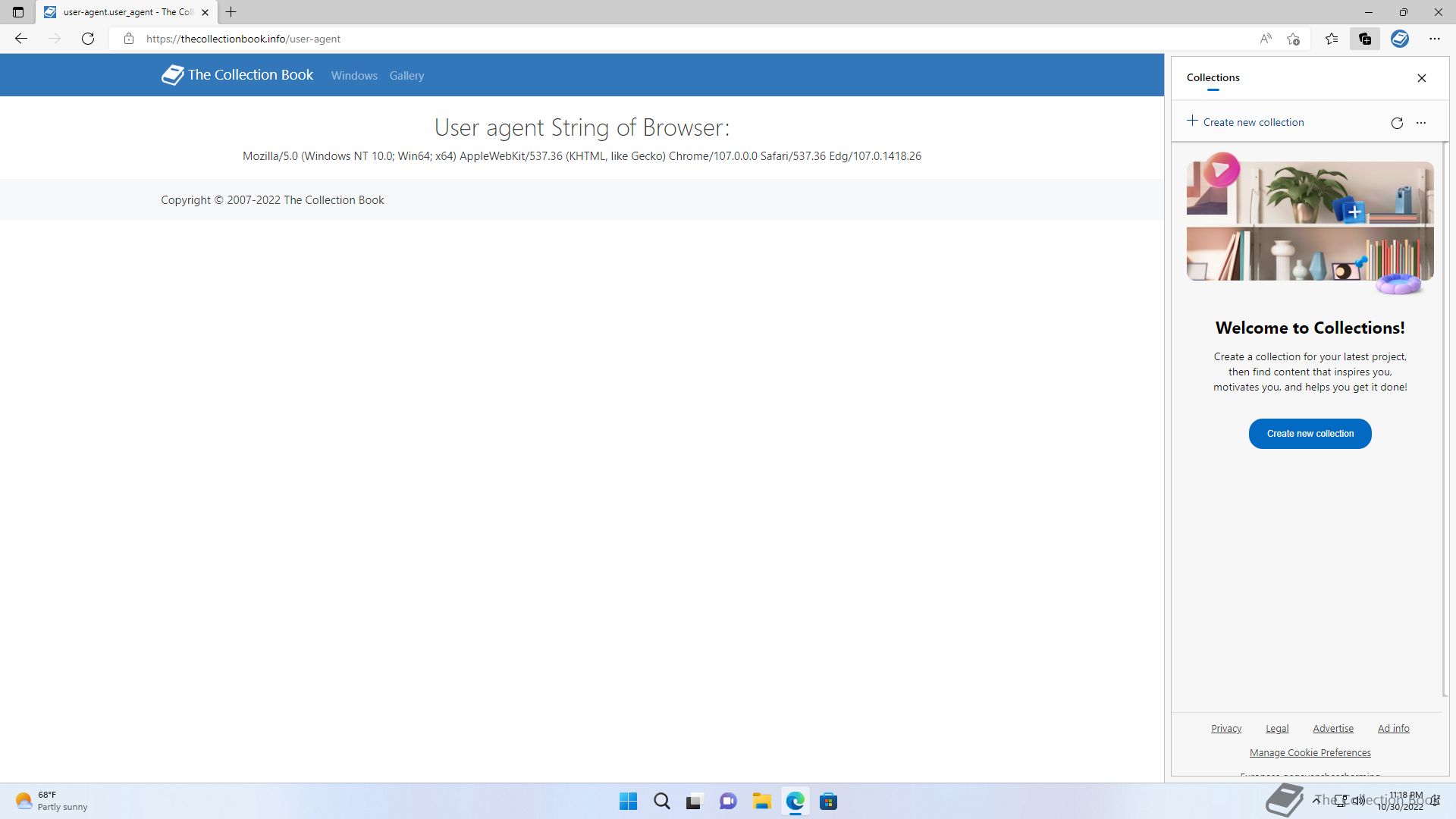1456x819 pixels.
Task: Reload the current page
Action: 88,39
